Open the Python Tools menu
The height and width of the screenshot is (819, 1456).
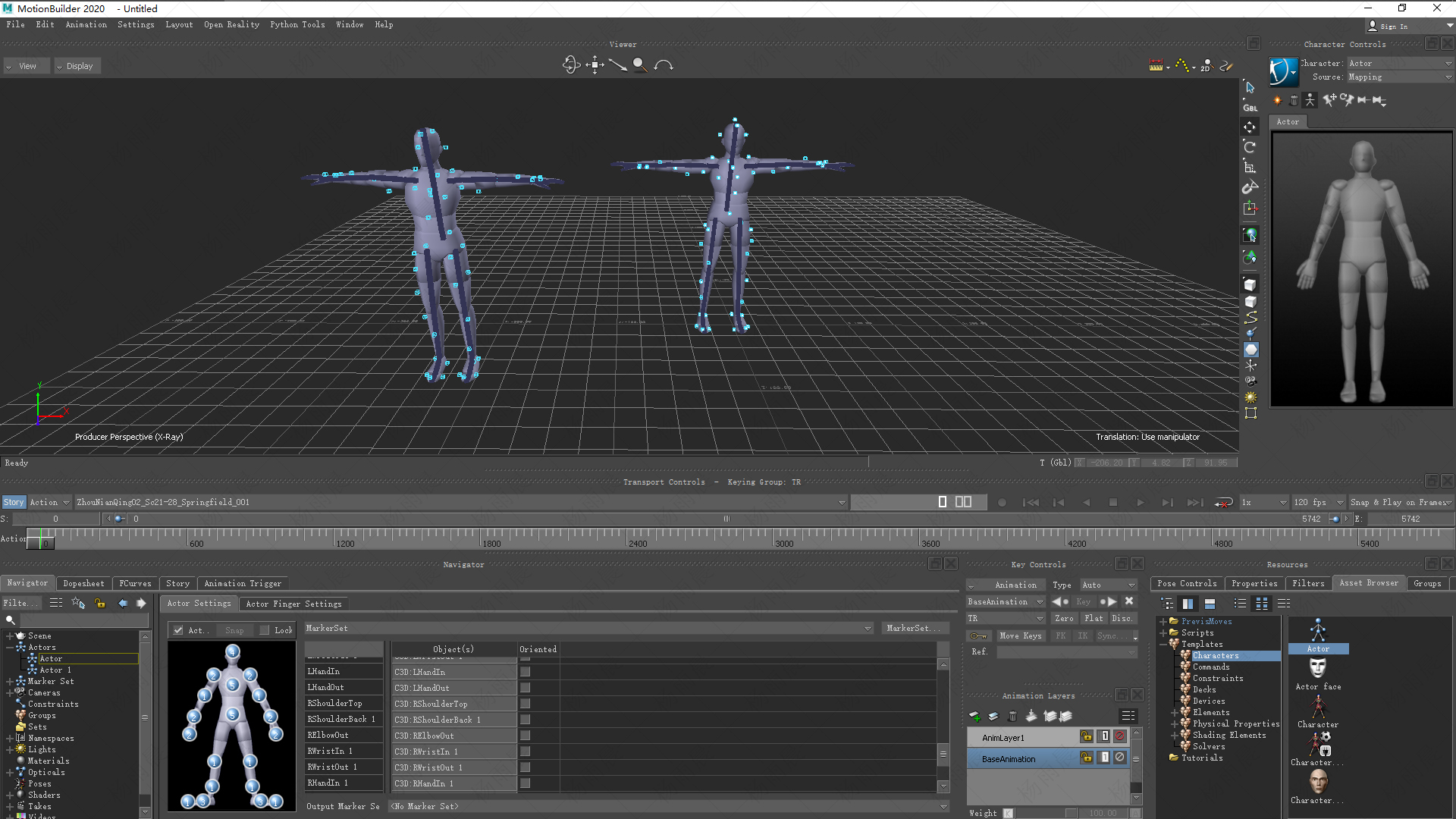[x=297, y=24]
